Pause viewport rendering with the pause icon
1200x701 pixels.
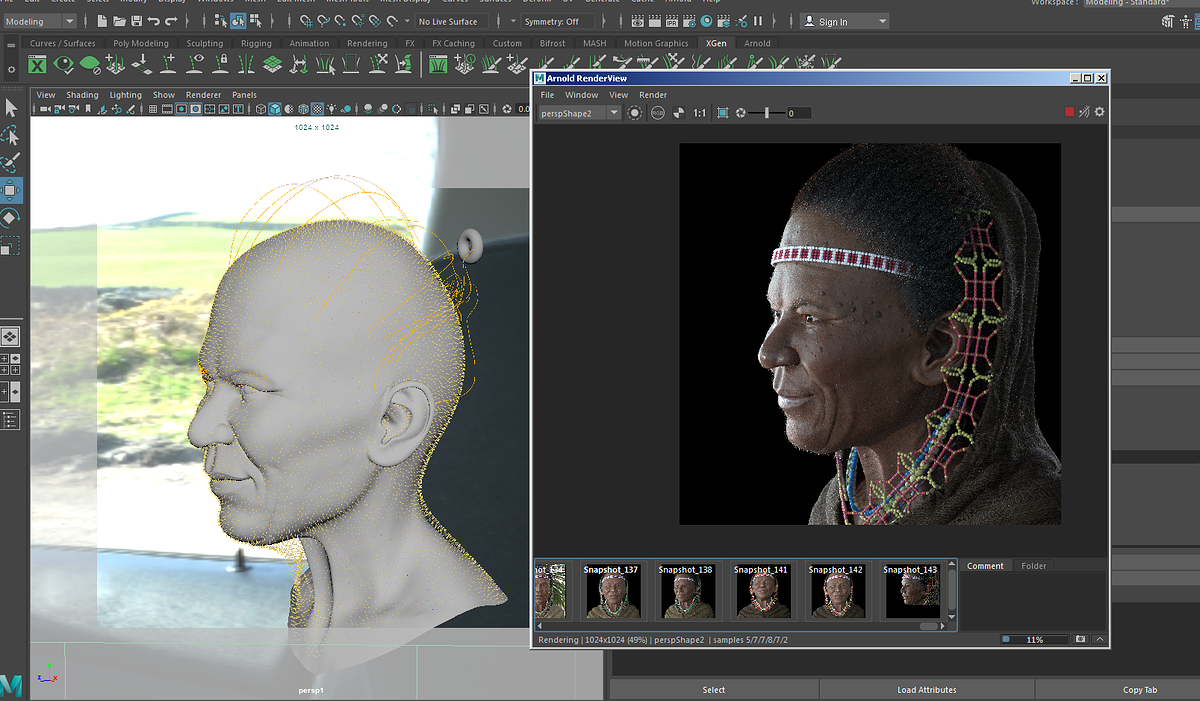[x=757, y=21]
